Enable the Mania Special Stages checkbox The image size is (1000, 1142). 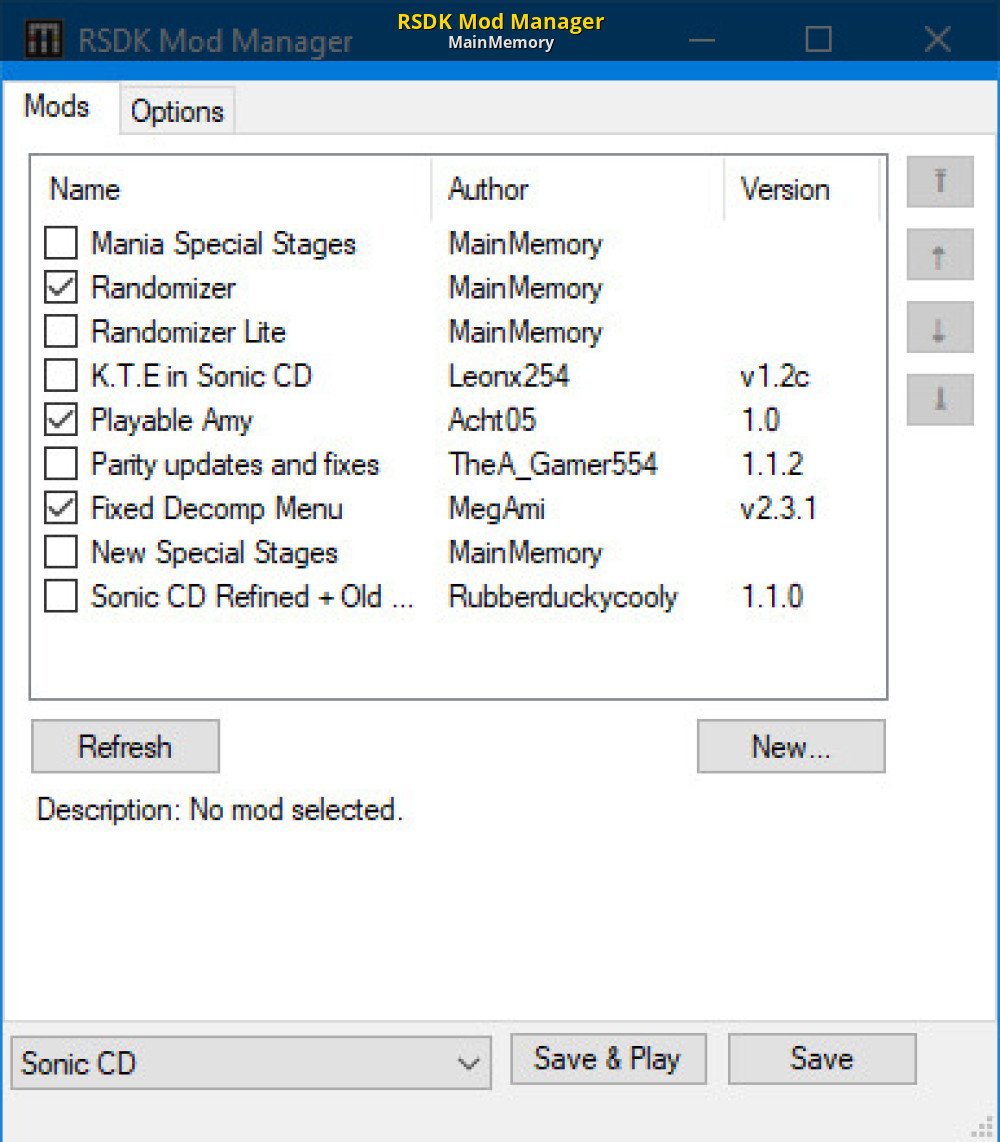[x=61, y=244]
